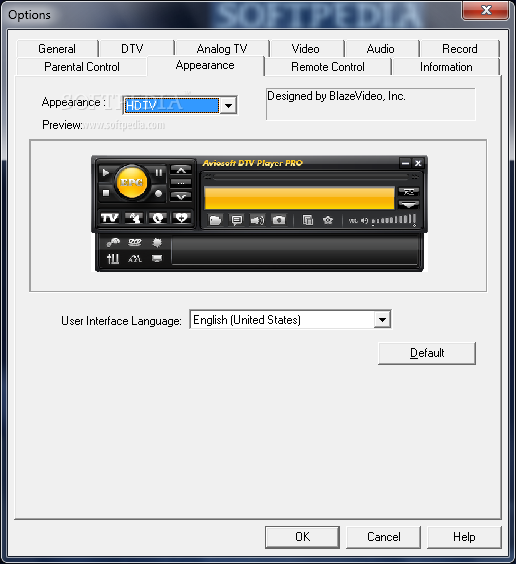The image size is (516, 564).
Task: Open the Parental Control tab
Action: click(x=82, y=67)
